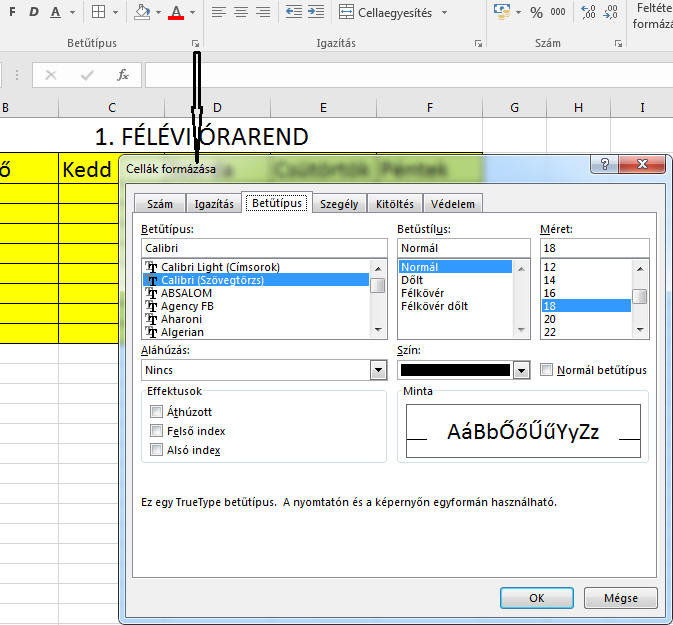The height and width of the screenshot is (625, 673).
Task: Click the black Szín color swatch
Action: click(455, 370)
